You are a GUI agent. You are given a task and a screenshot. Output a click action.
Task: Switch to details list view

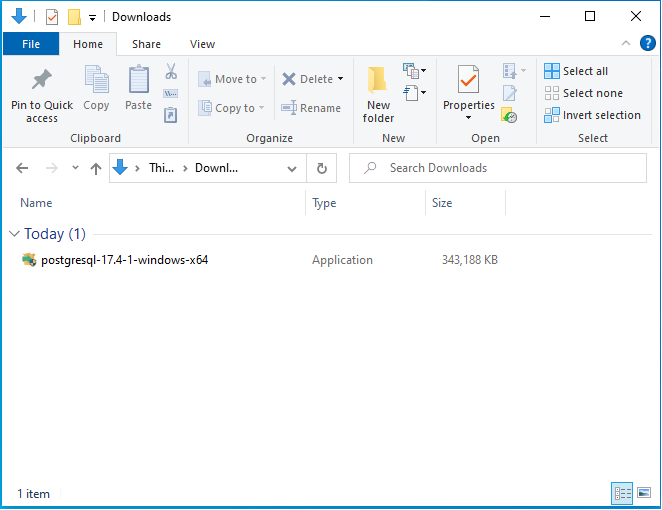622,493
